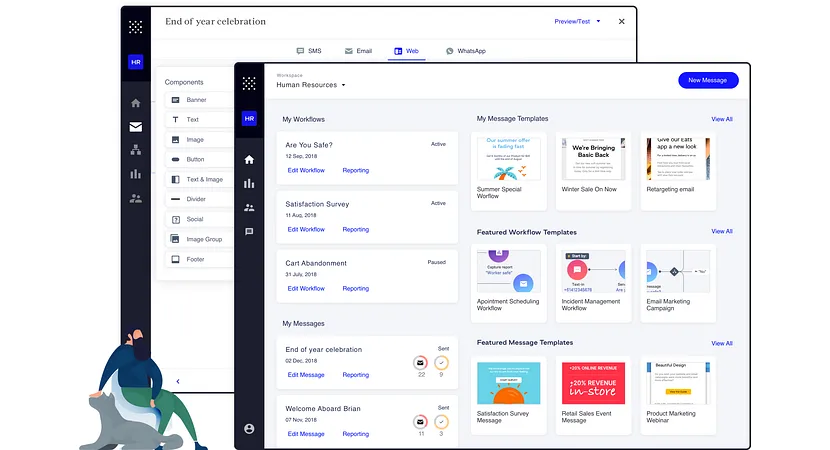830x450 pixels.
Task: Open the Human Resources workspace dropdown
Action: 311,85
